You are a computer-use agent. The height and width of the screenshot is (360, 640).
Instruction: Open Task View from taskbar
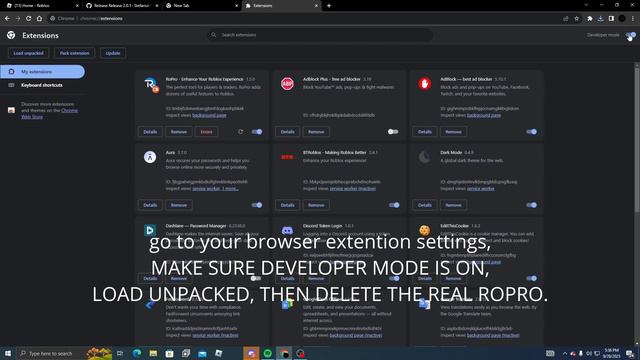120,353
